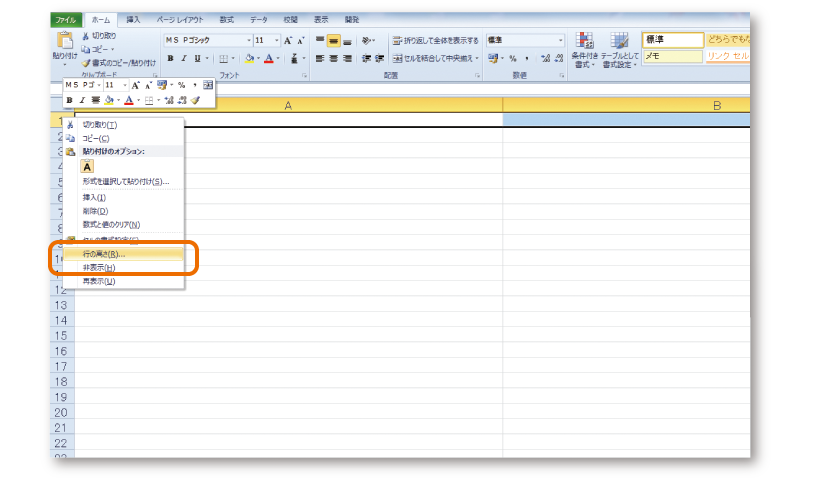Choose Unhide (再表示) in context menu
The height and width of the screenshot is (494, 817).
(x=123, y=281)
